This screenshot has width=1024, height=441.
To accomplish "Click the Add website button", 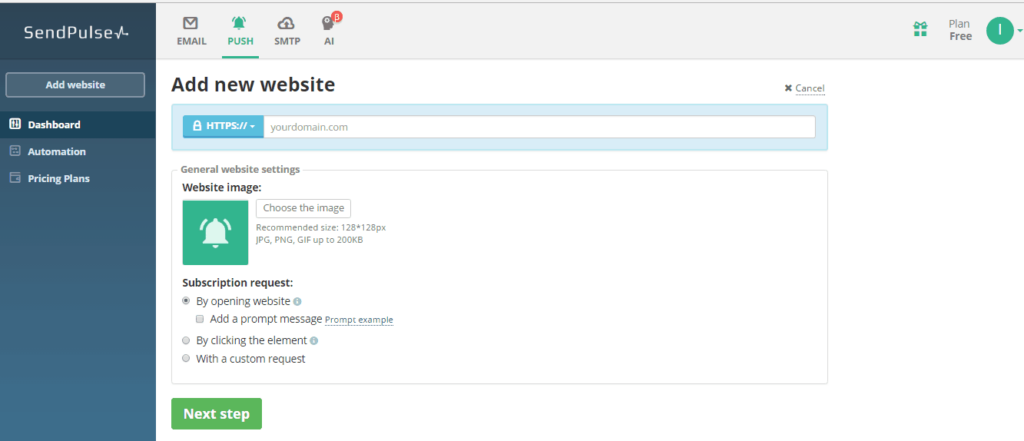I will 75,85.
